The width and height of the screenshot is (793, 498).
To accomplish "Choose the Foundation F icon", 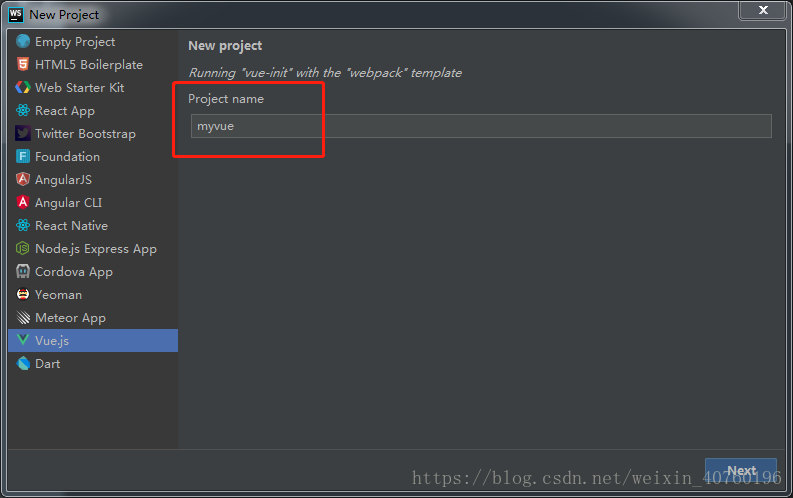I will click(x=23, y=156).
